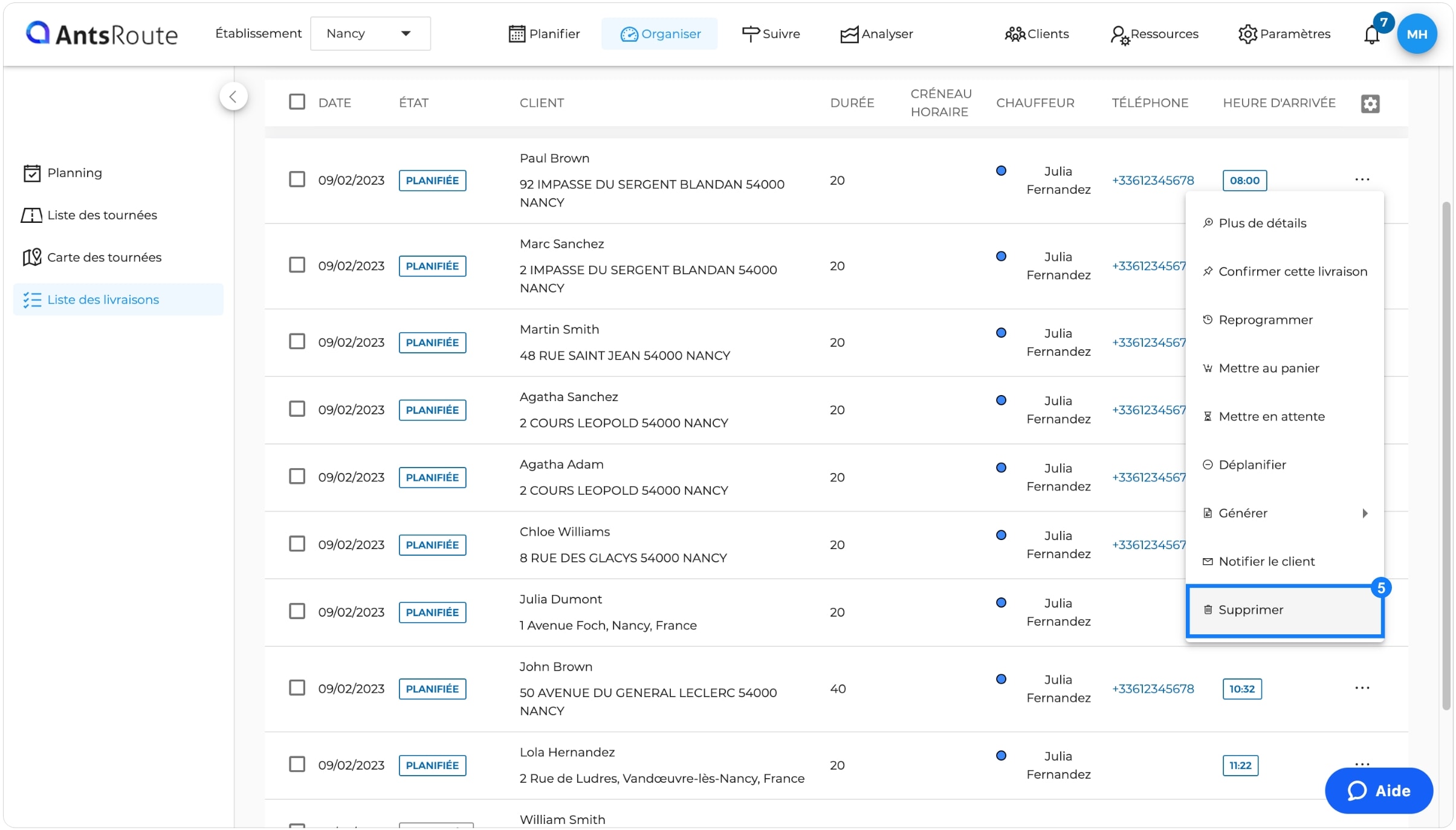Open the Aide chat widget
Viewport: 1456px width, 830px height.
1378,790
